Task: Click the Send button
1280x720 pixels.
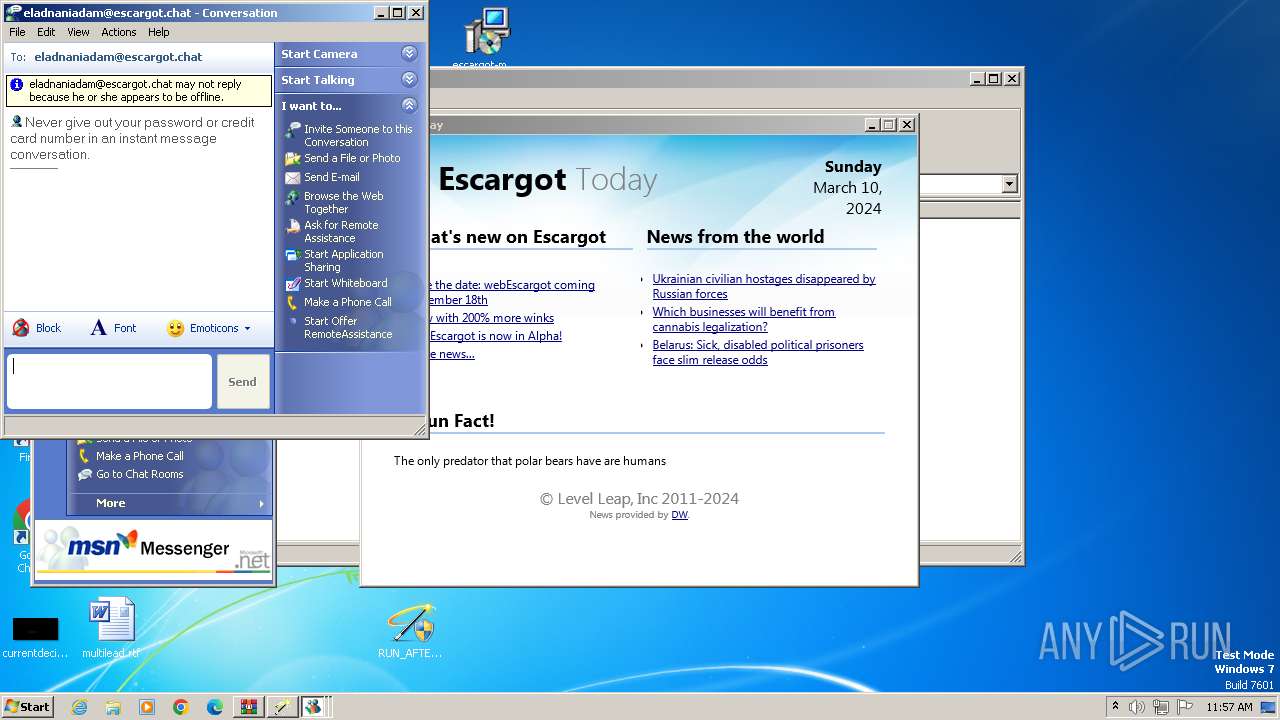Action: click(243, 382)
